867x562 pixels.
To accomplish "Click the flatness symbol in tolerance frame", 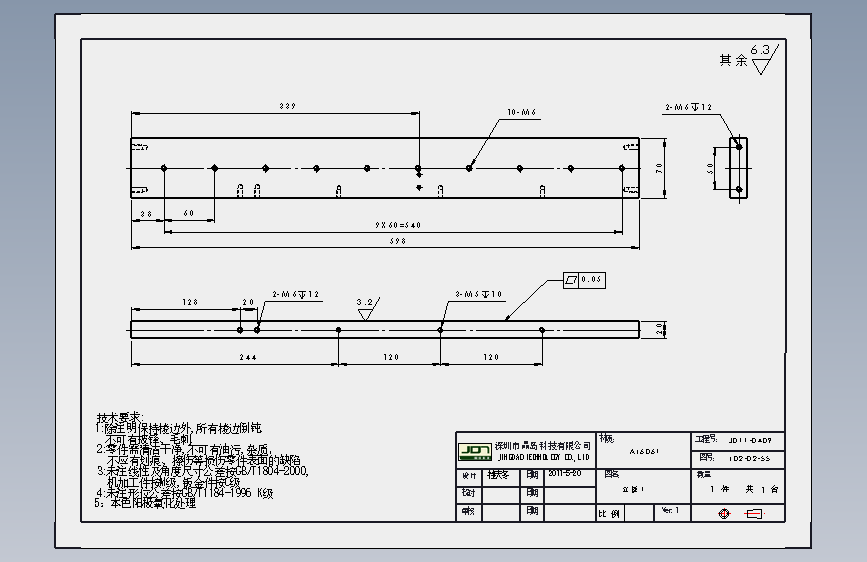I will (571, 280).
